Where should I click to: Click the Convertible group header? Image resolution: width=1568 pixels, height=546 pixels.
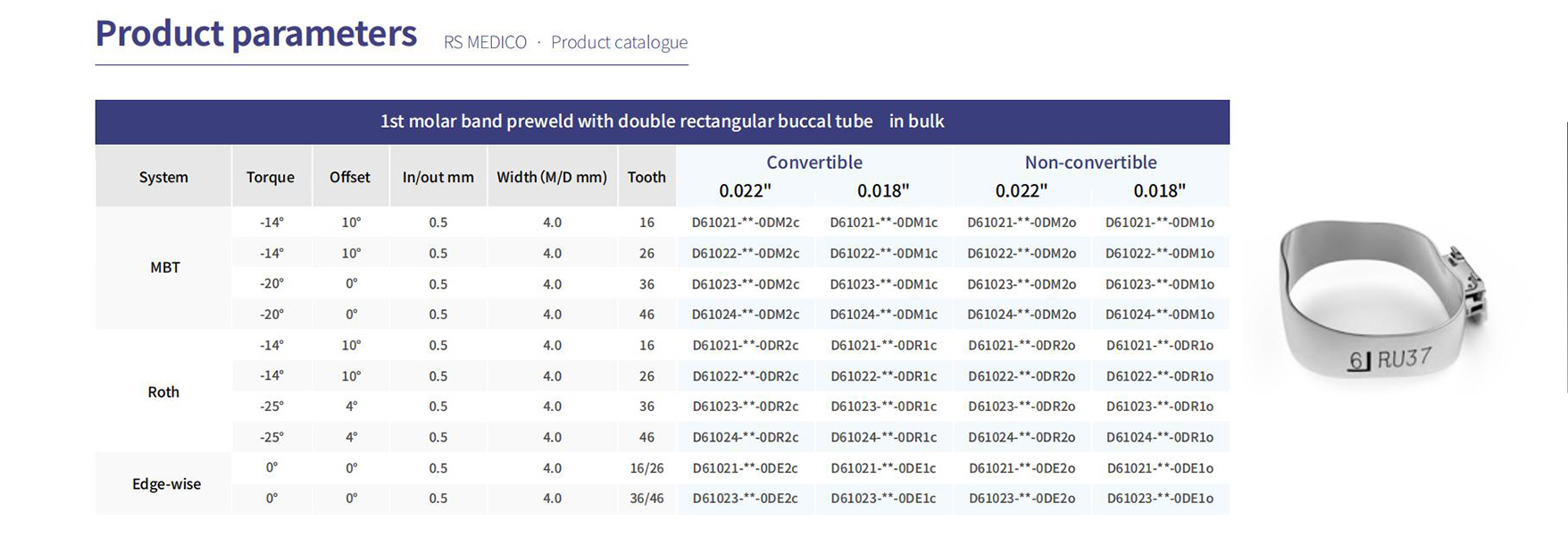[x=814, y=162]
